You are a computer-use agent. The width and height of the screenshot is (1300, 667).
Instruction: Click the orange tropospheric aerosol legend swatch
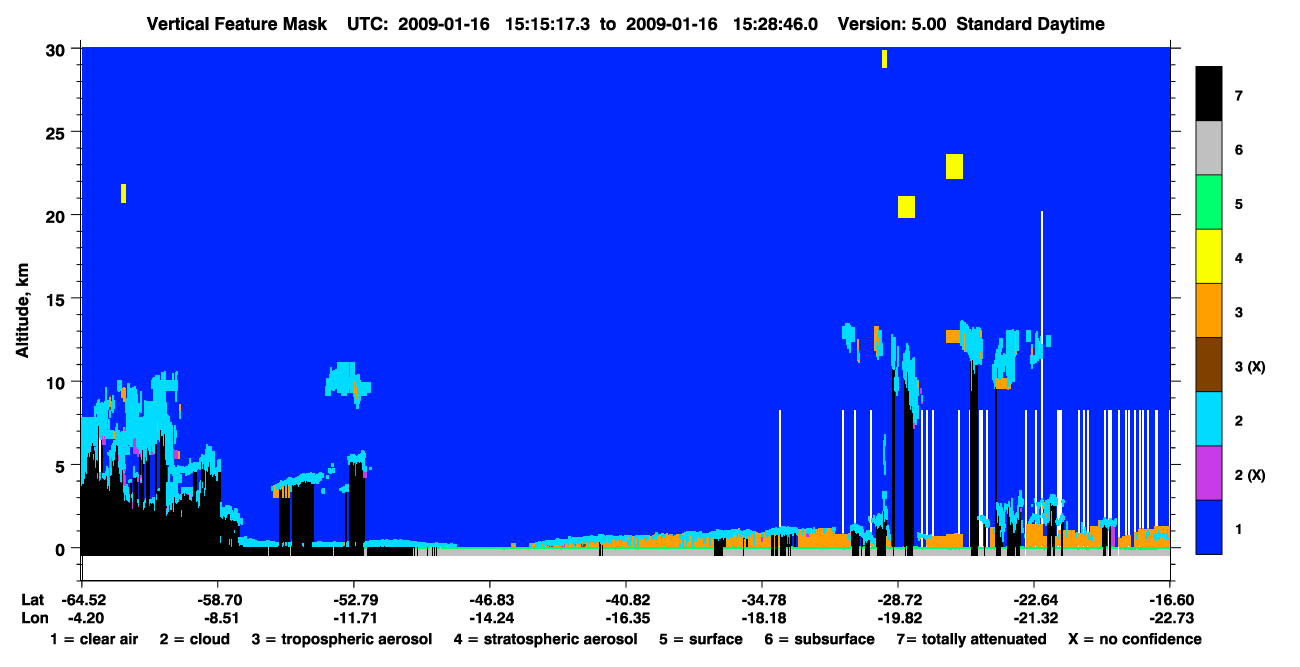[x=1209, y=311]
